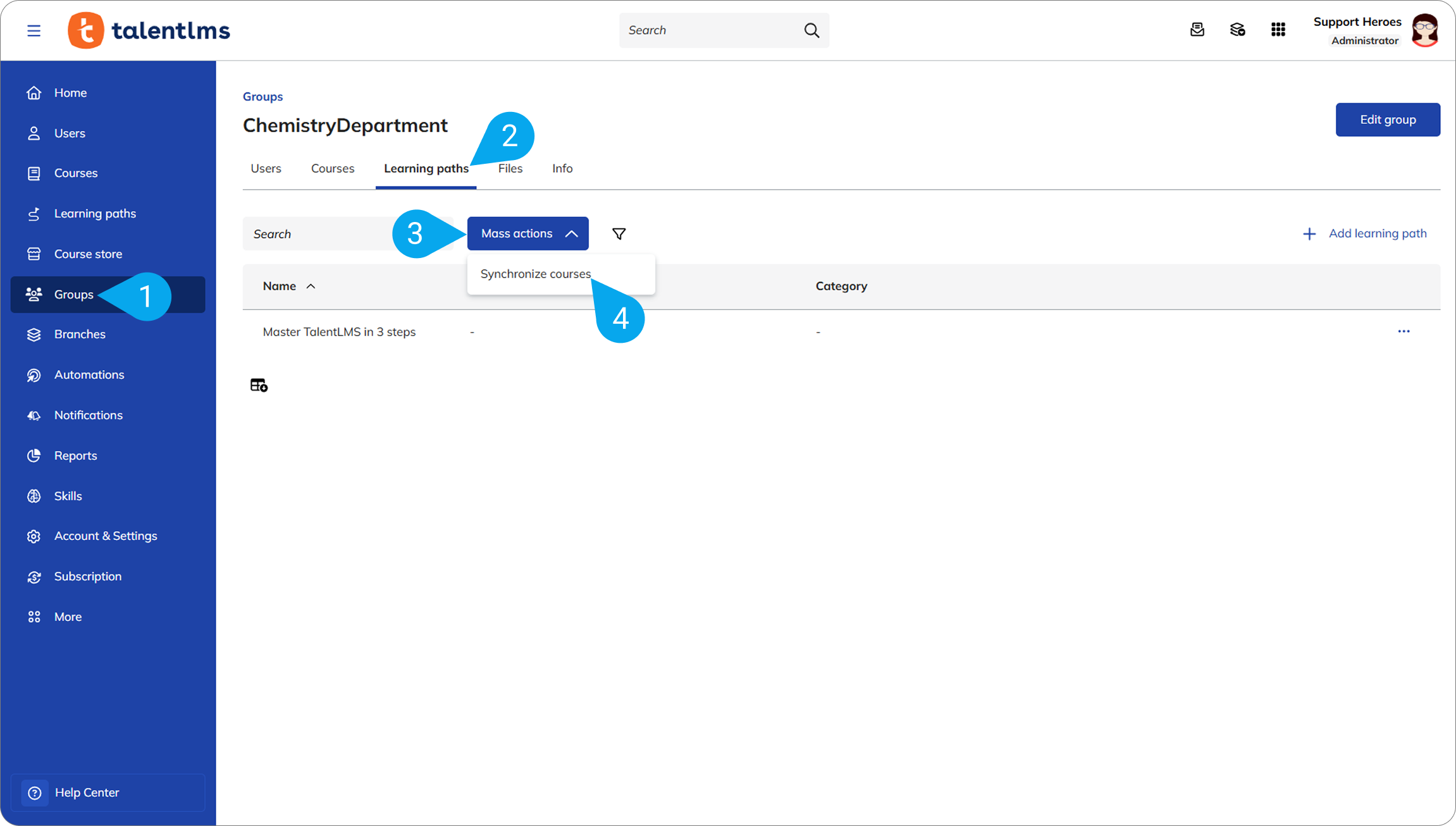Open the filter funnel icon

[x=619, y=234]
